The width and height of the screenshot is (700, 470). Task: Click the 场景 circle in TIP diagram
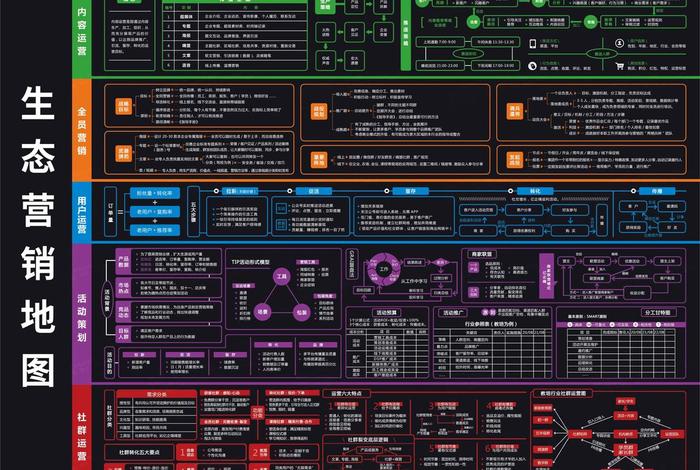(x=261, y=312)
